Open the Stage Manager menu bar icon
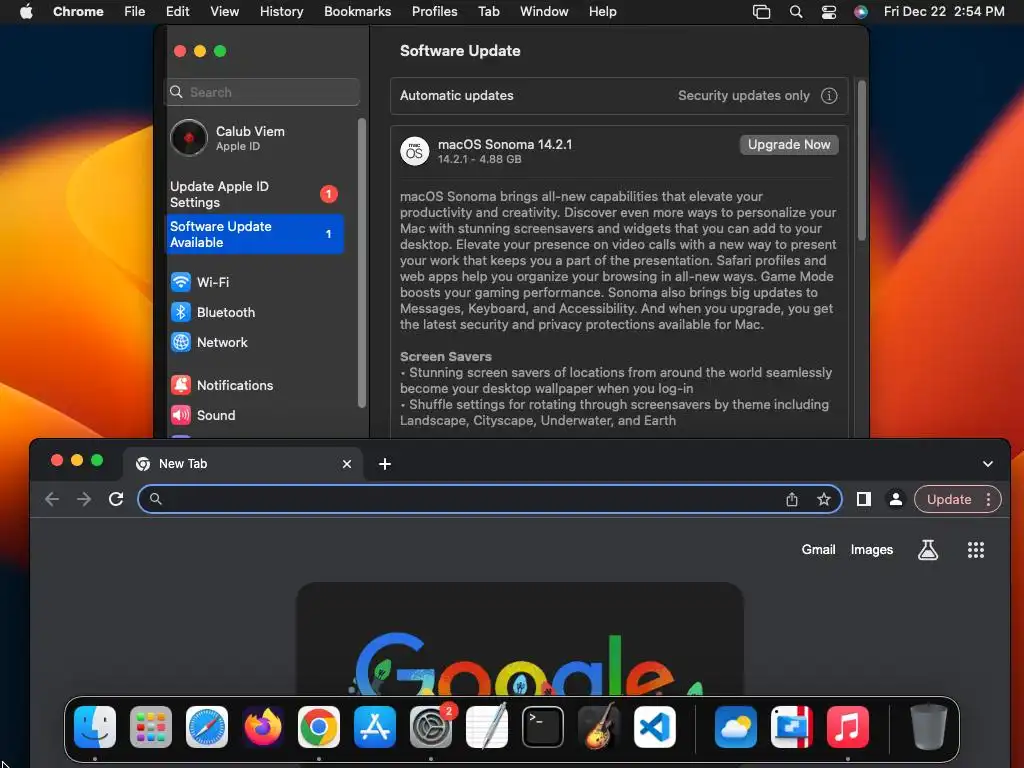 coord(761,12)
